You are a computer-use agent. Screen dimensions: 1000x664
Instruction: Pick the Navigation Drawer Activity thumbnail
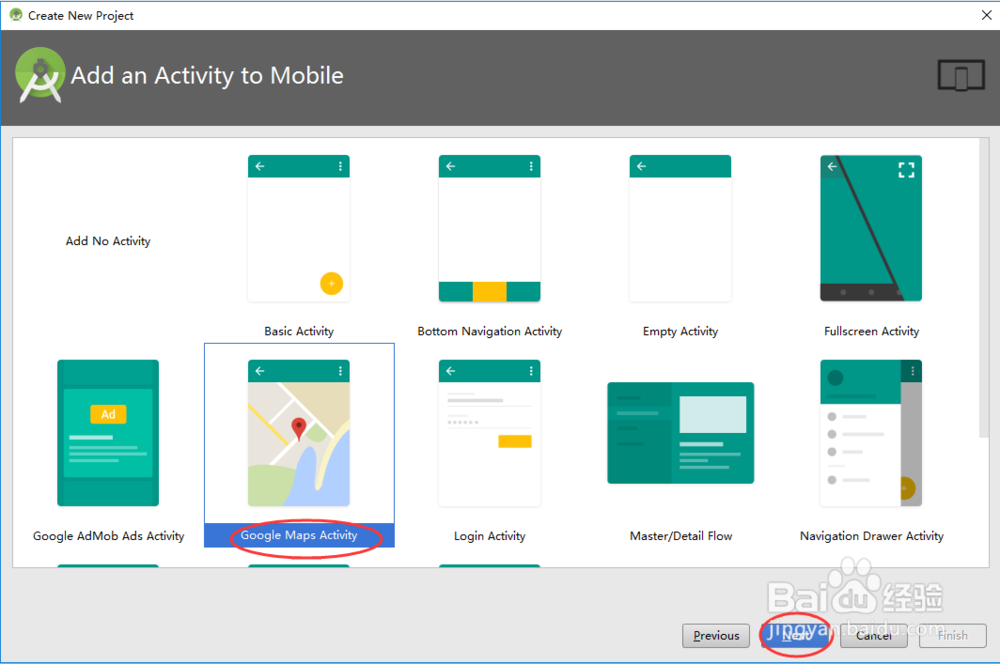[871, 433]
